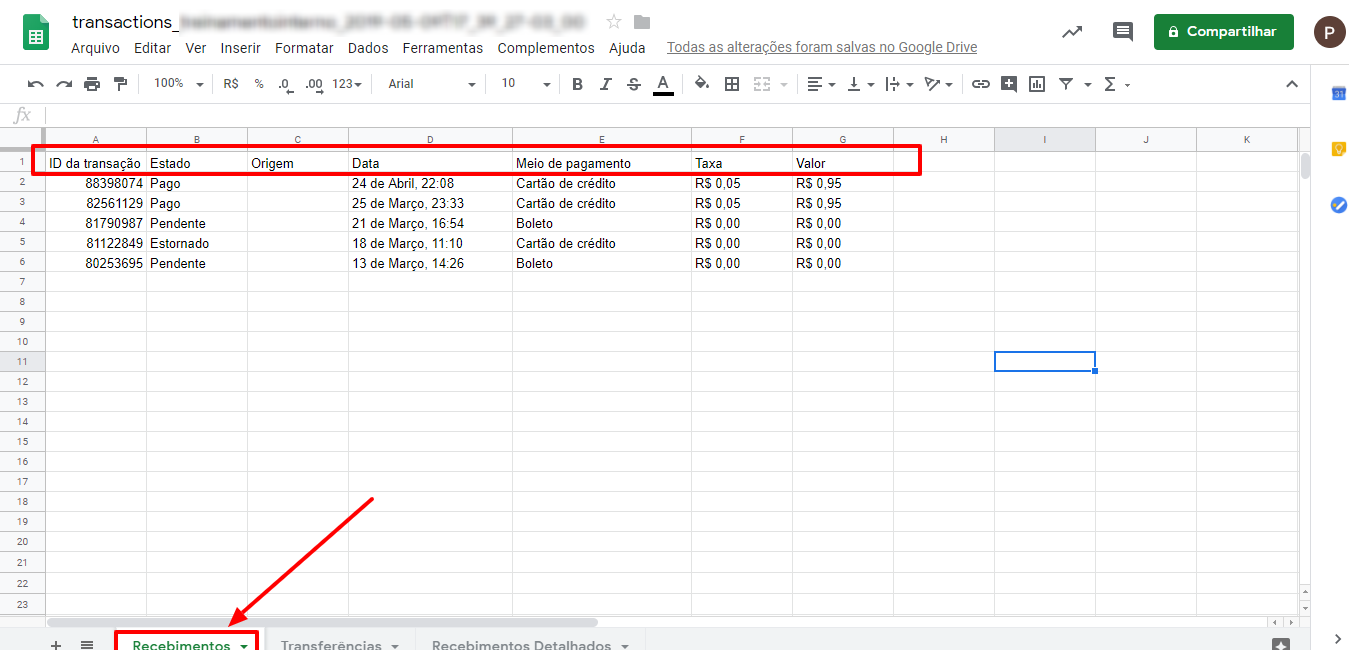
Task: Toggle strikethrough formatting
Action: click(x=633, y=84)
